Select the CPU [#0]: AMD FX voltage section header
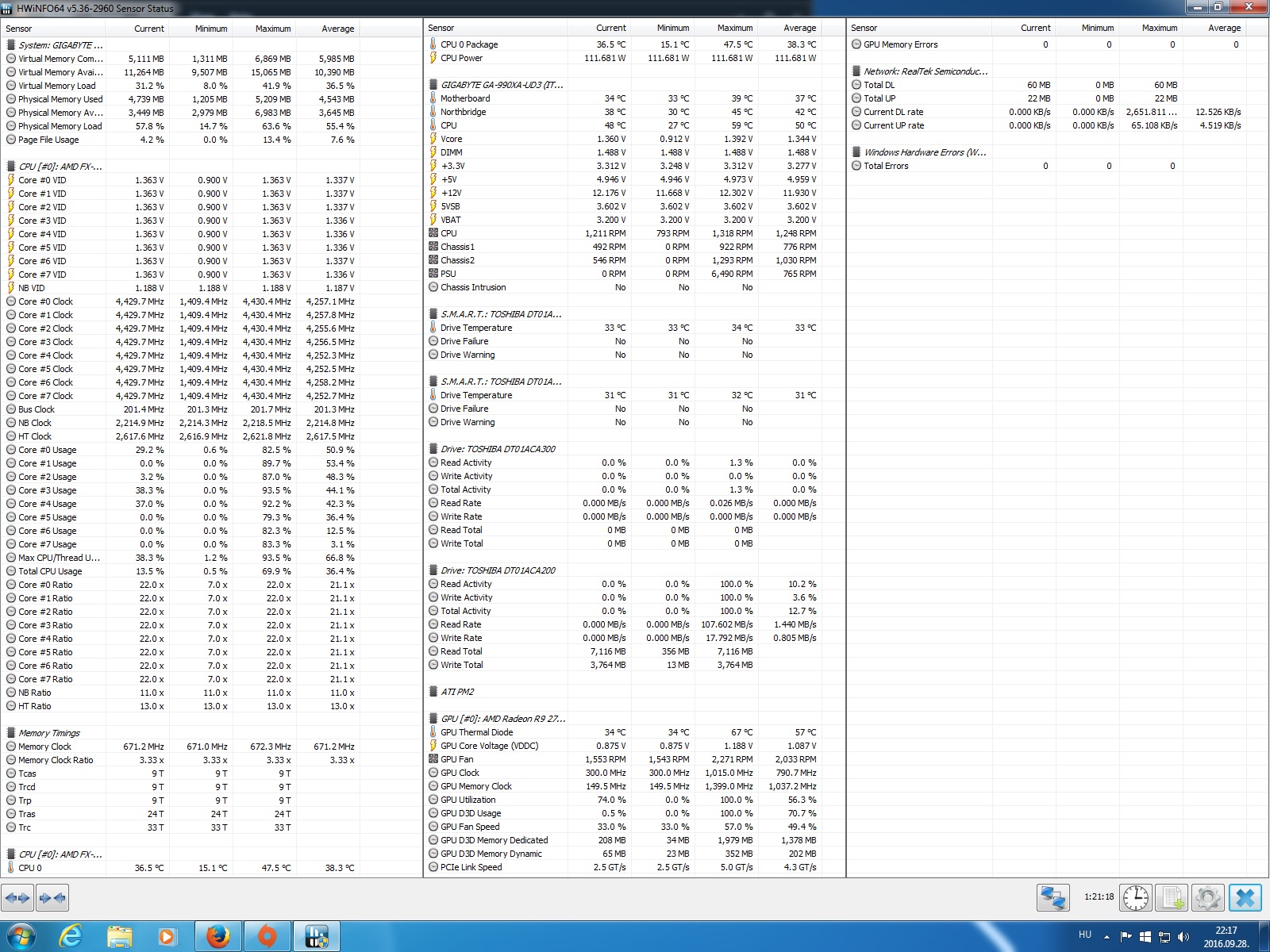The width and height of the screenshot is (1270, 952). (x=211, y=167)
